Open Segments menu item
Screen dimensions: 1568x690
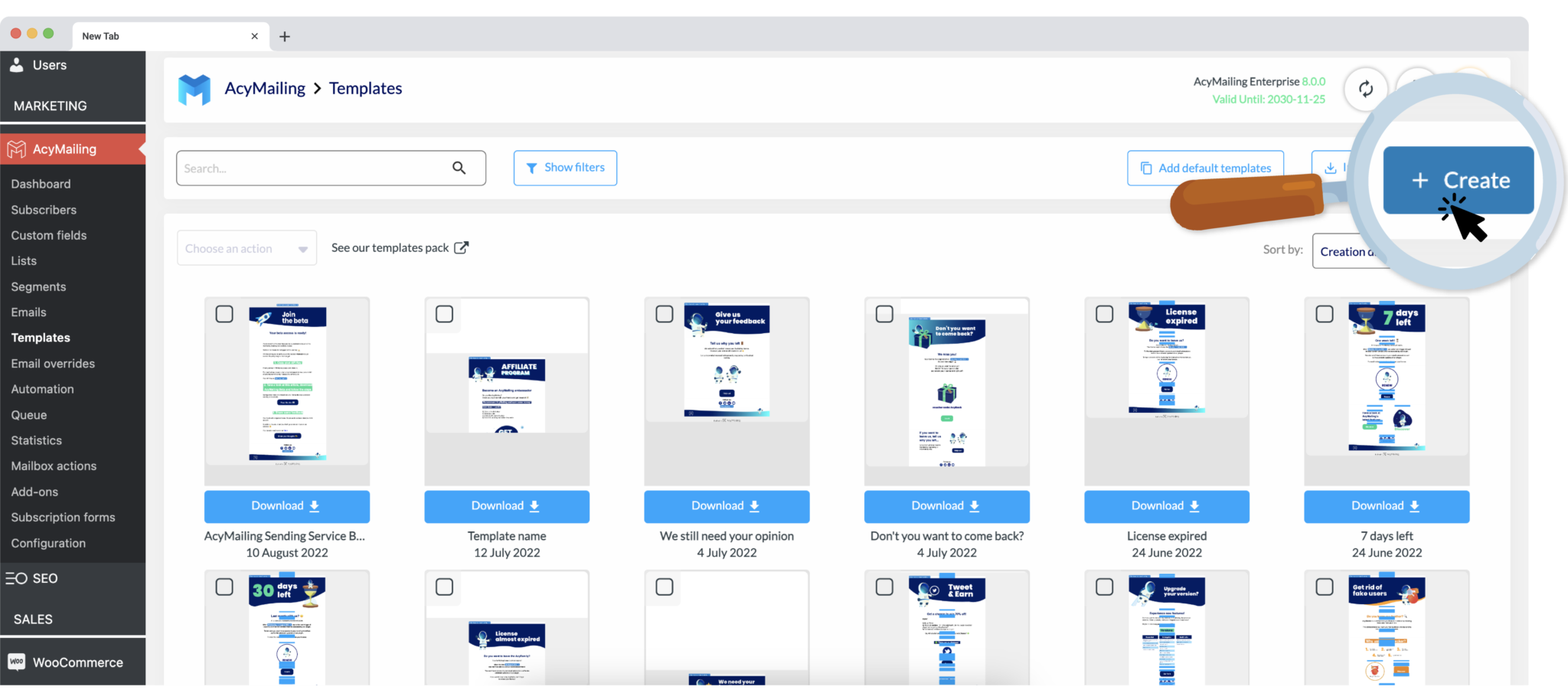click(38, 286)
